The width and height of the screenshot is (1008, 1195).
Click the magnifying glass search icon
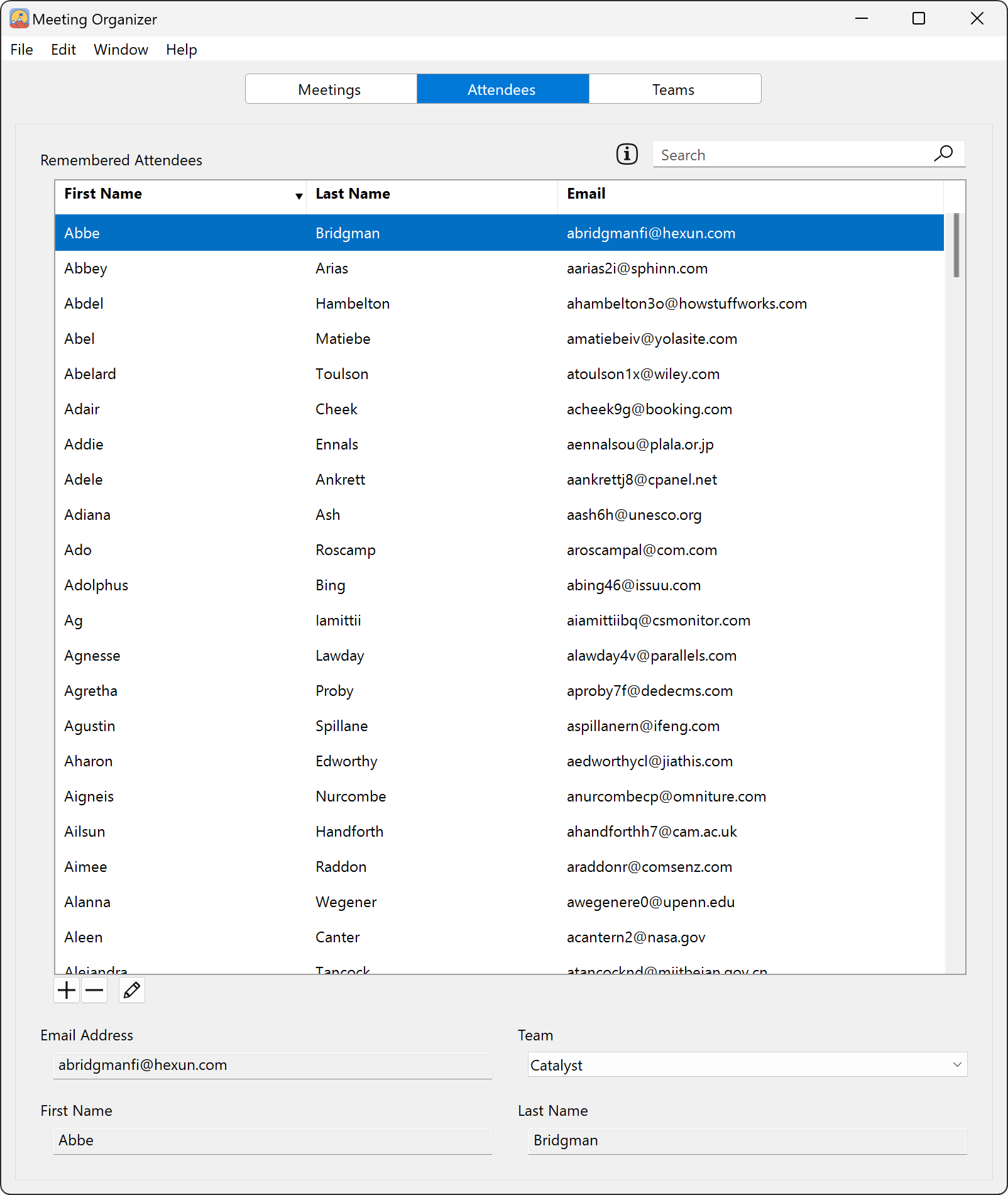click(943, 154)
